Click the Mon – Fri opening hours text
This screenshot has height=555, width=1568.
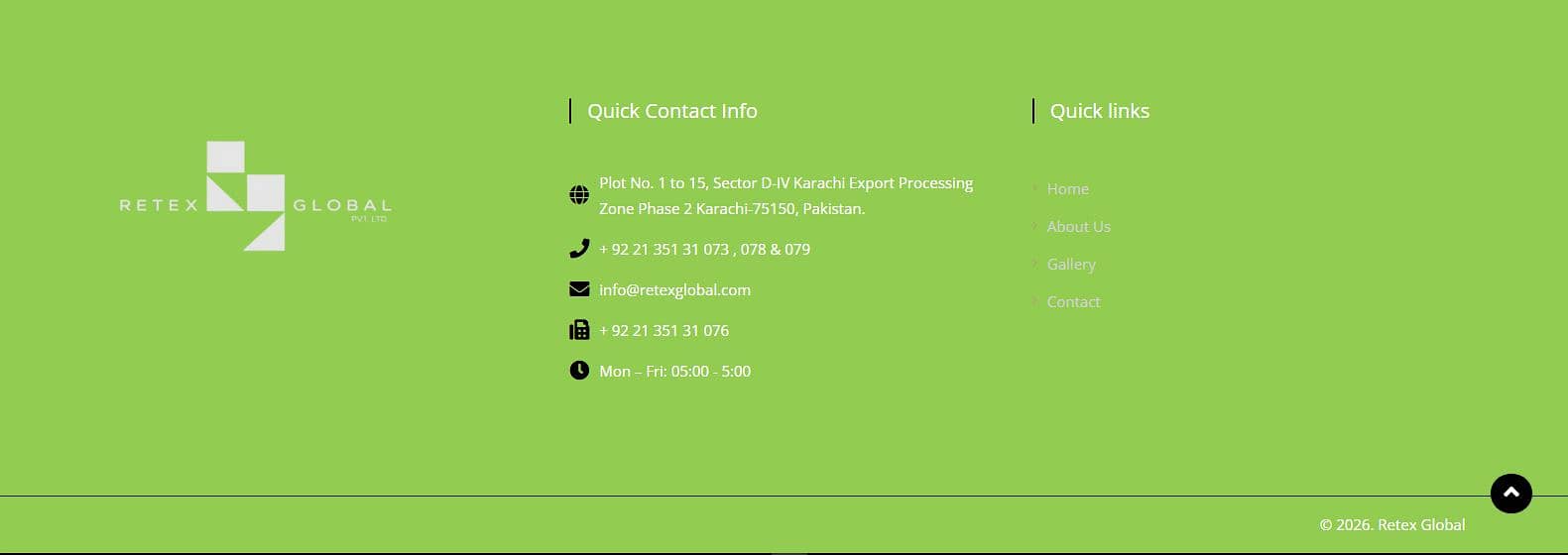click(x=674, y=371)
